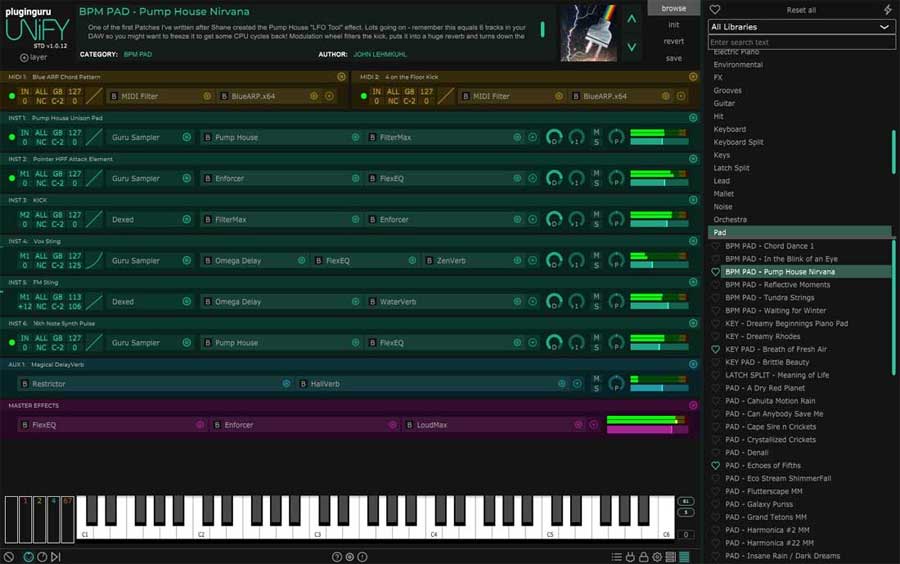
Task: Click the patch artwork thumbnail
Action: point(588,33)
